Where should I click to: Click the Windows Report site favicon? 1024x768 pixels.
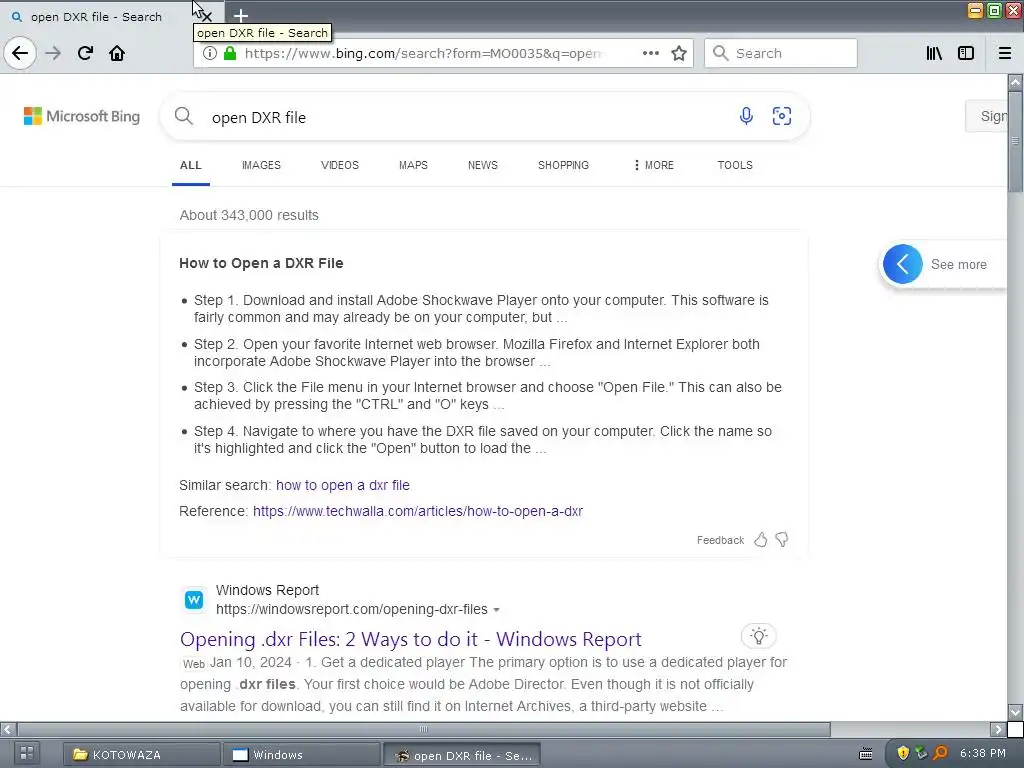point(194,600)
